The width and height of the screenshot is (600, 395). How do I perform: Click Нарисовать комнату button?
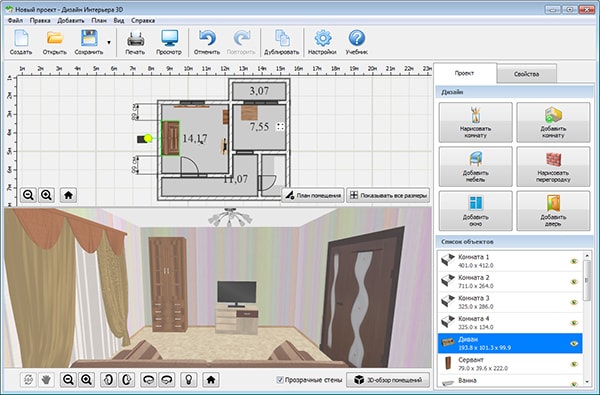476,122
